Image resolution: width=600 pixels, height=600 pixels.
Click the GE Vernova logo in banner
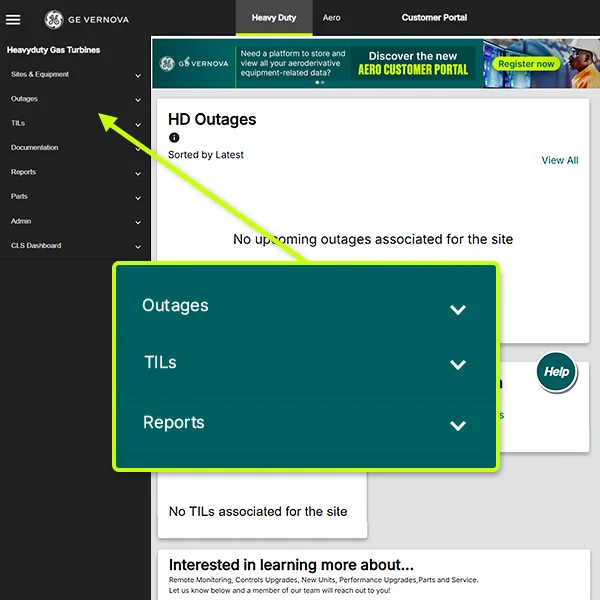click(x=194, y=64)
